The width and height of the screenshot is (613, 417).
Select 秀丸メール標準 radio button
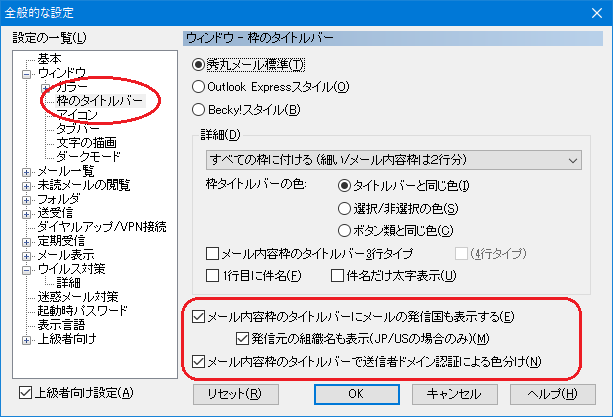click(x=198, y=64)
